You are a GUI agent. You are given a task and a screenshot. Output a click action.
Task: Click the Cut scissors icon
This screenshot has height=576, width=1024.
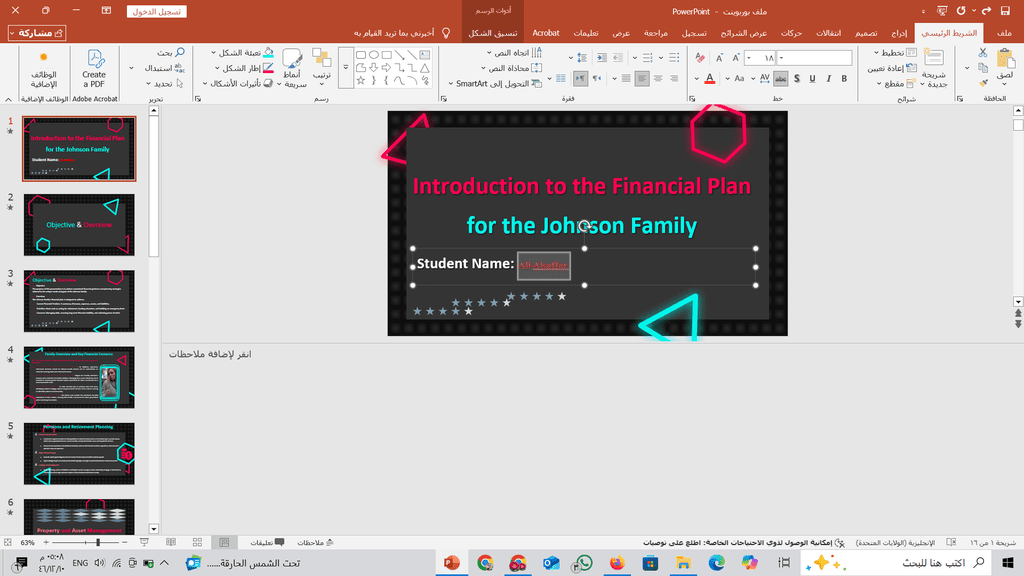click(983, 52)
